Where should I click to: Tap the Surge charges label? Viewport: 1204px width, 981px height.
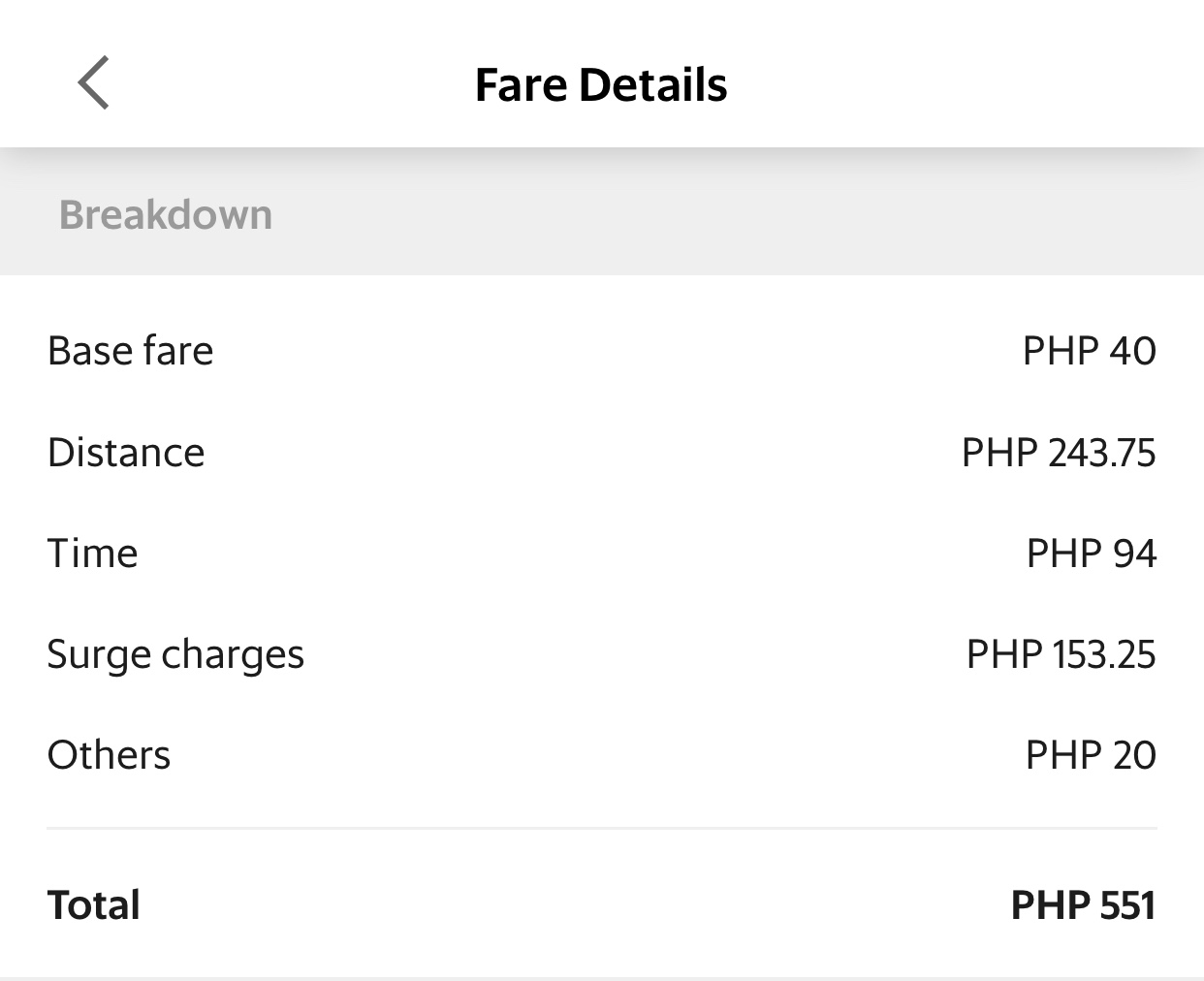tap(175, 655)
